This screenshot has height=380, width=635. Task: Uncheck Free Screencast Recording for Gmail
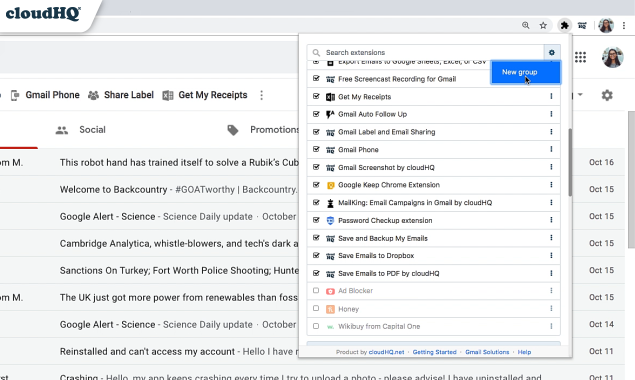[x=316, y=79]
